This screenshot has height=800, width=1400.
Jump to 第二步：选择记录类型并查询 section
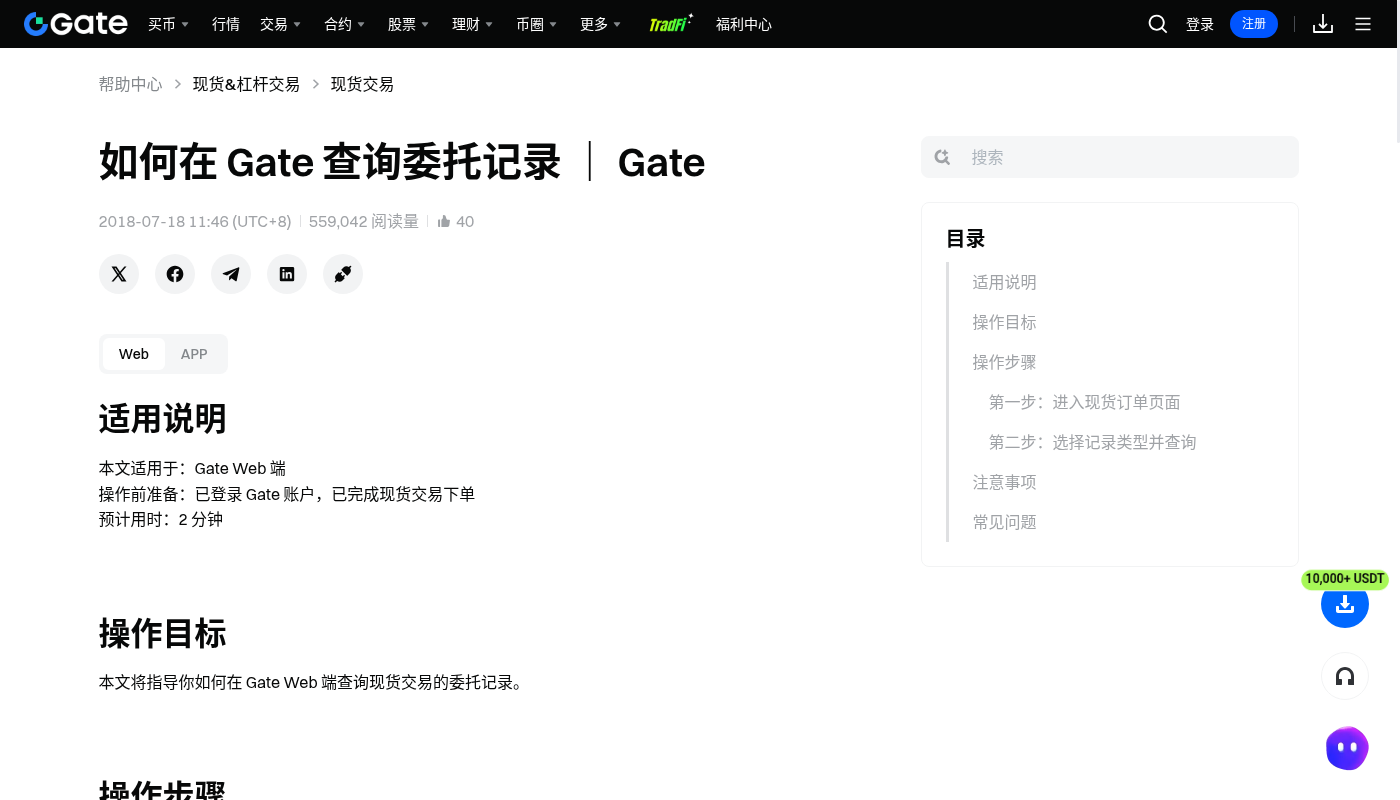[x=1092, y=442]
